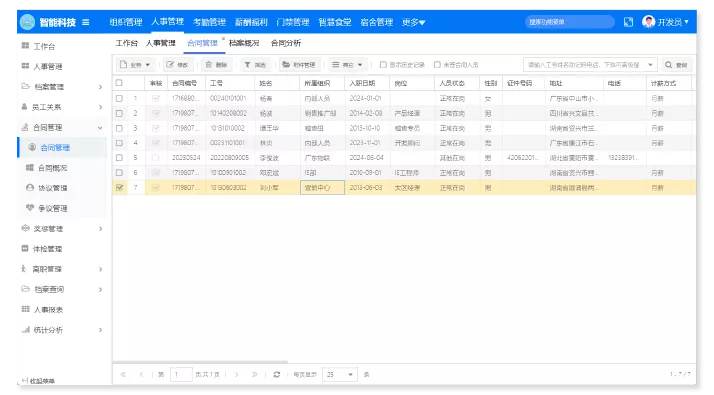
Task: Open 门禁管理 in the top navigation
Action: pyautogui.click(x=293, y=22)
